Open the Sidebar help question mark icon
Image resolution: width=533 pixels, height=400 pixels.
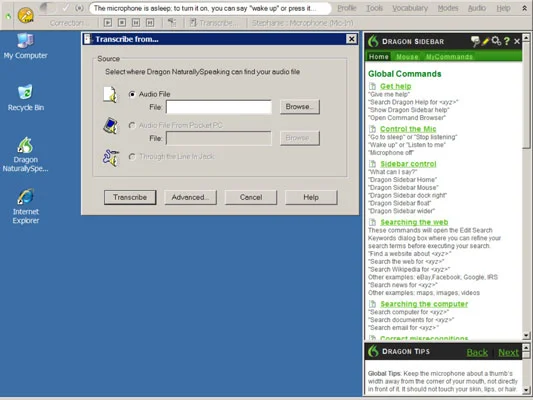tap(506, 41)
